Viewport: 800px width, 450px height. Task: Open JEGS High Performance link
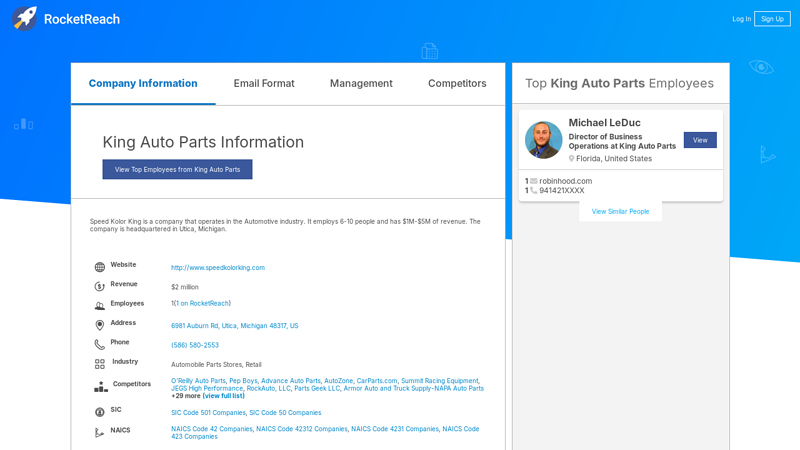tap(207, 388)
